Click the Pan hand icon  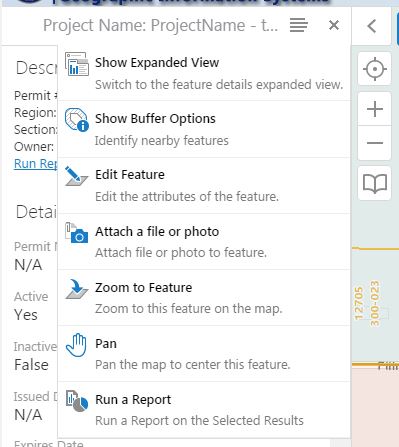[x=76, y=345]
